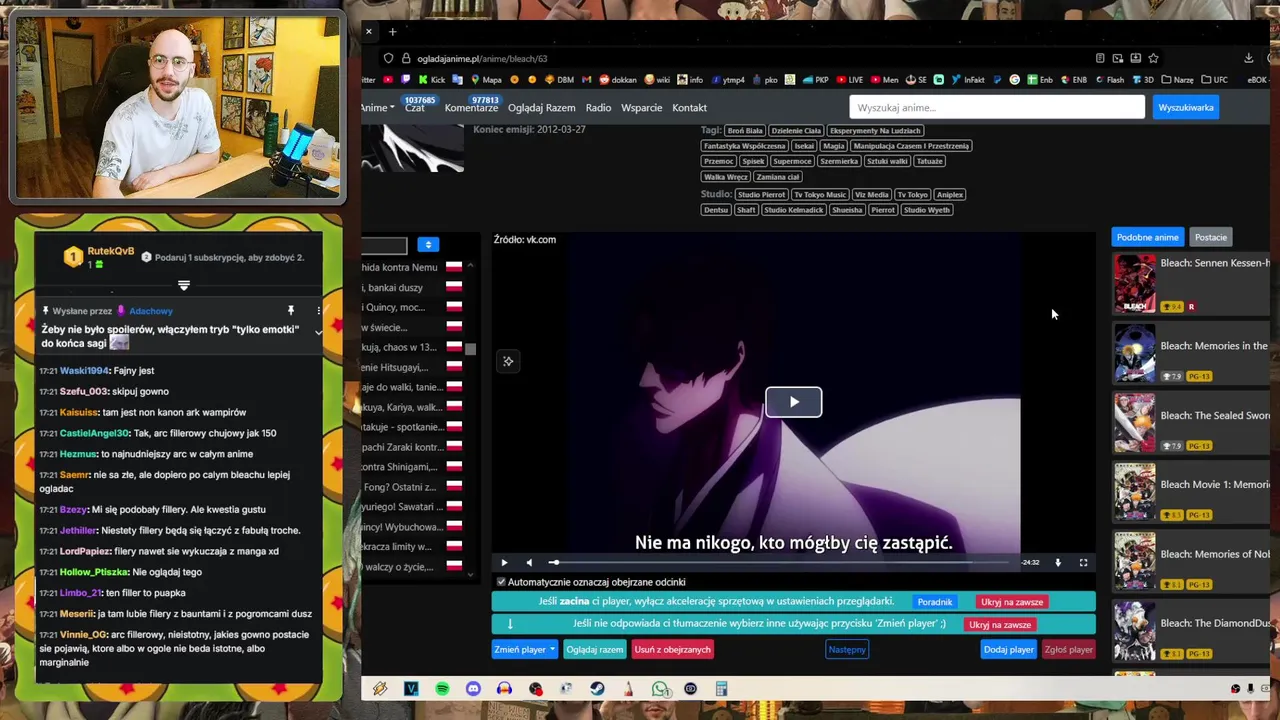Click the magic wand icon on the video
The width and height of the screenshot is (1280, 720).
tap(508, 361)
